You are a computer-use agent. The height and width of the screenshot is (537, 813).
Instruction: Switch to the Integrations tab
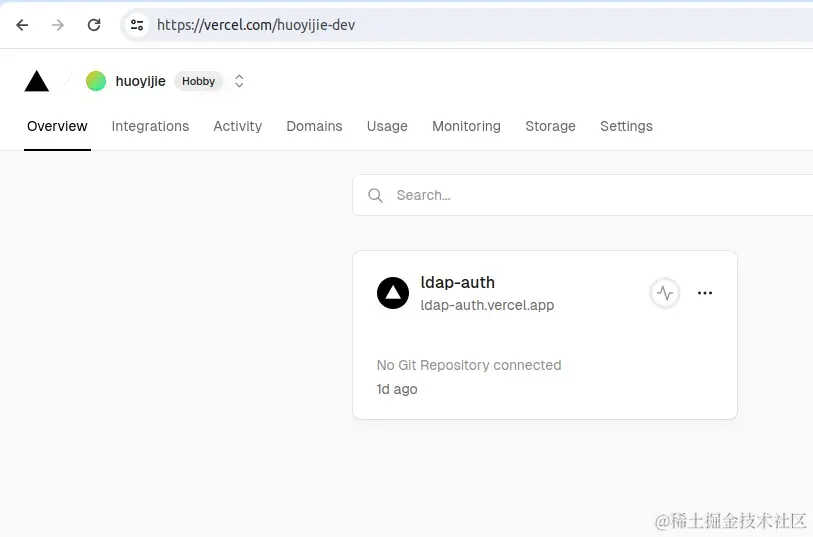(150, 126)
